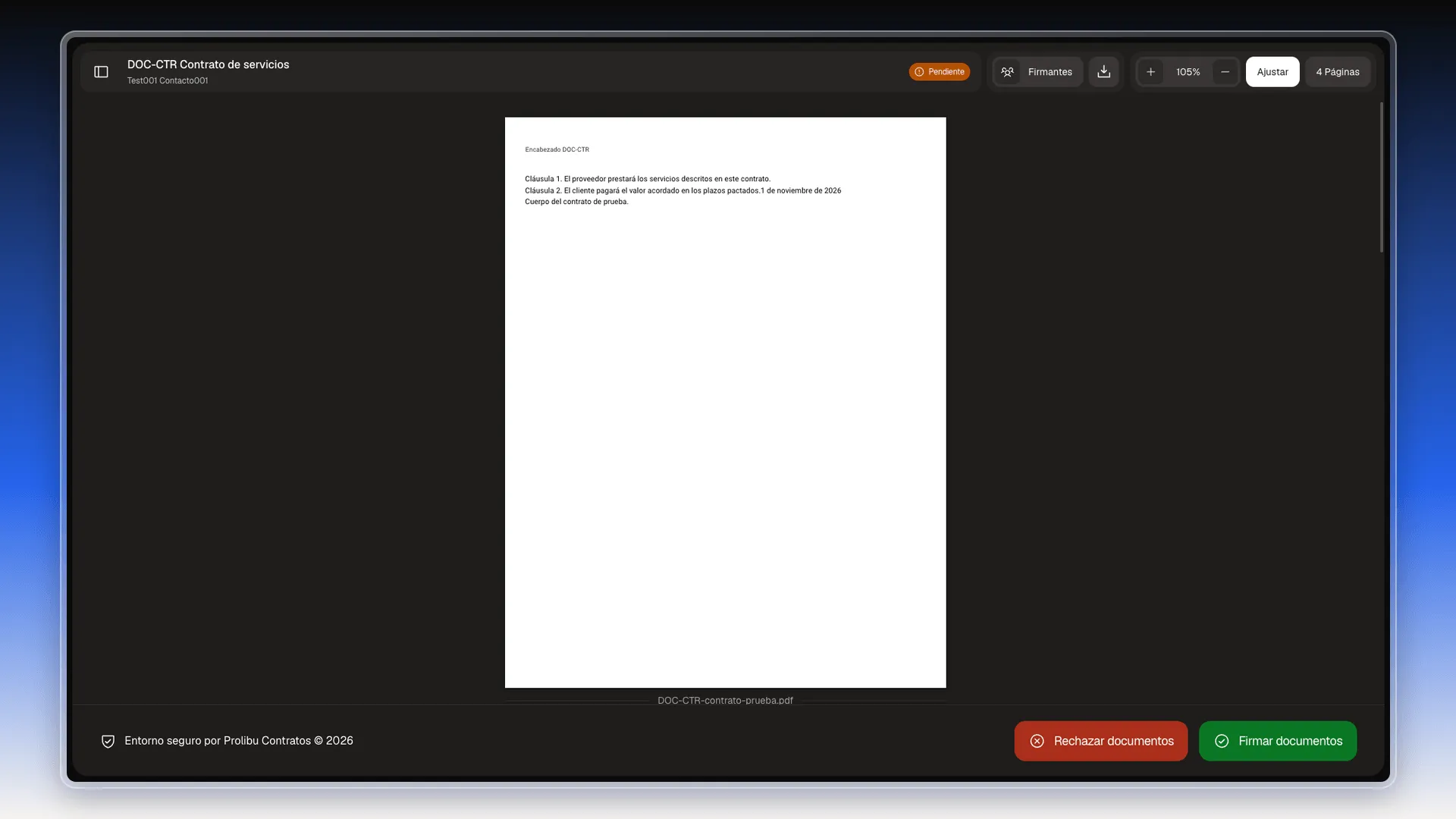Click the Ajustar fit button
This screenshot has width=1456, height=819.
pos(1272,72)
